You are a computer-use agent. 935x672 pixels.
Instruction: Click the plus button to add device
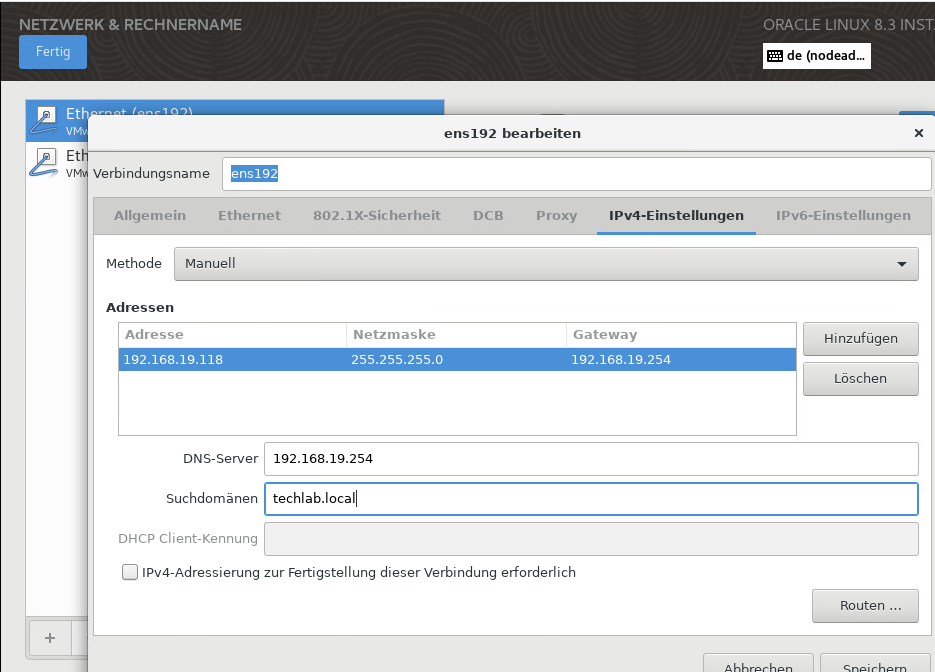pyautogui.click(x=50, y=637)
